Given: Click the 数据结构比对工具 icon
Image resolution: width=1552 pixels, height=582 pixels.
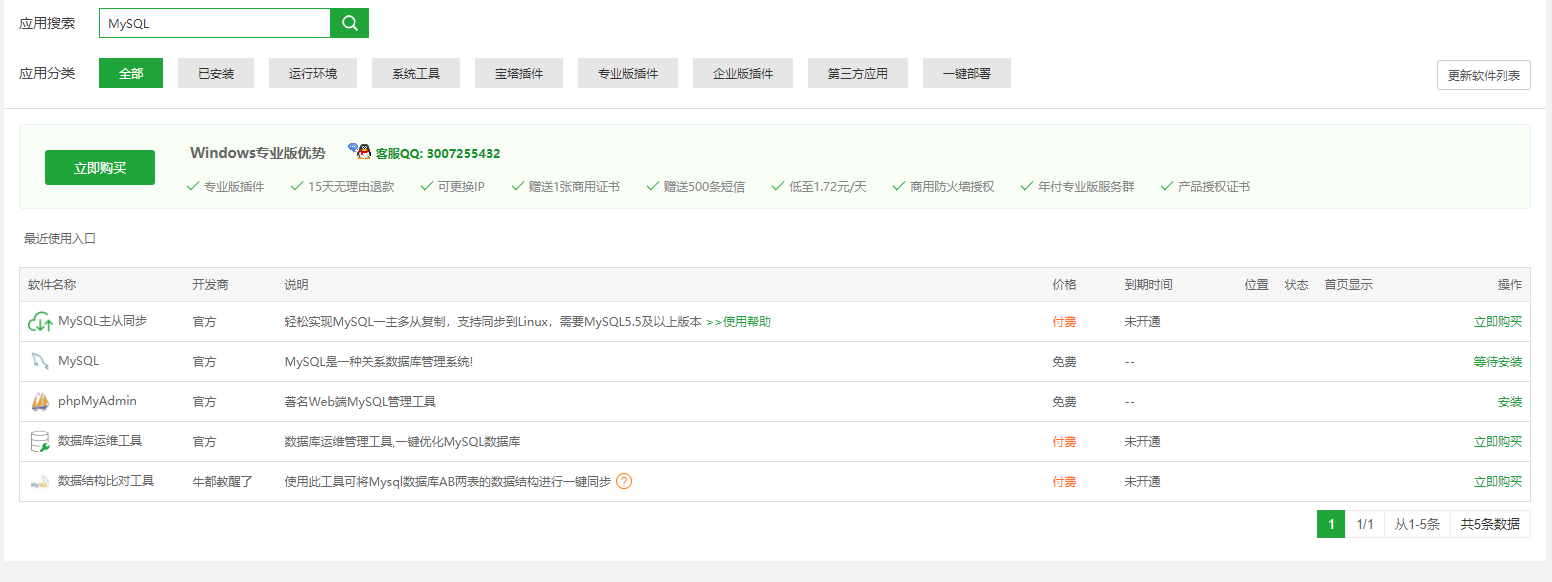Looking at the screenshot, I should [x=40, y=482].
